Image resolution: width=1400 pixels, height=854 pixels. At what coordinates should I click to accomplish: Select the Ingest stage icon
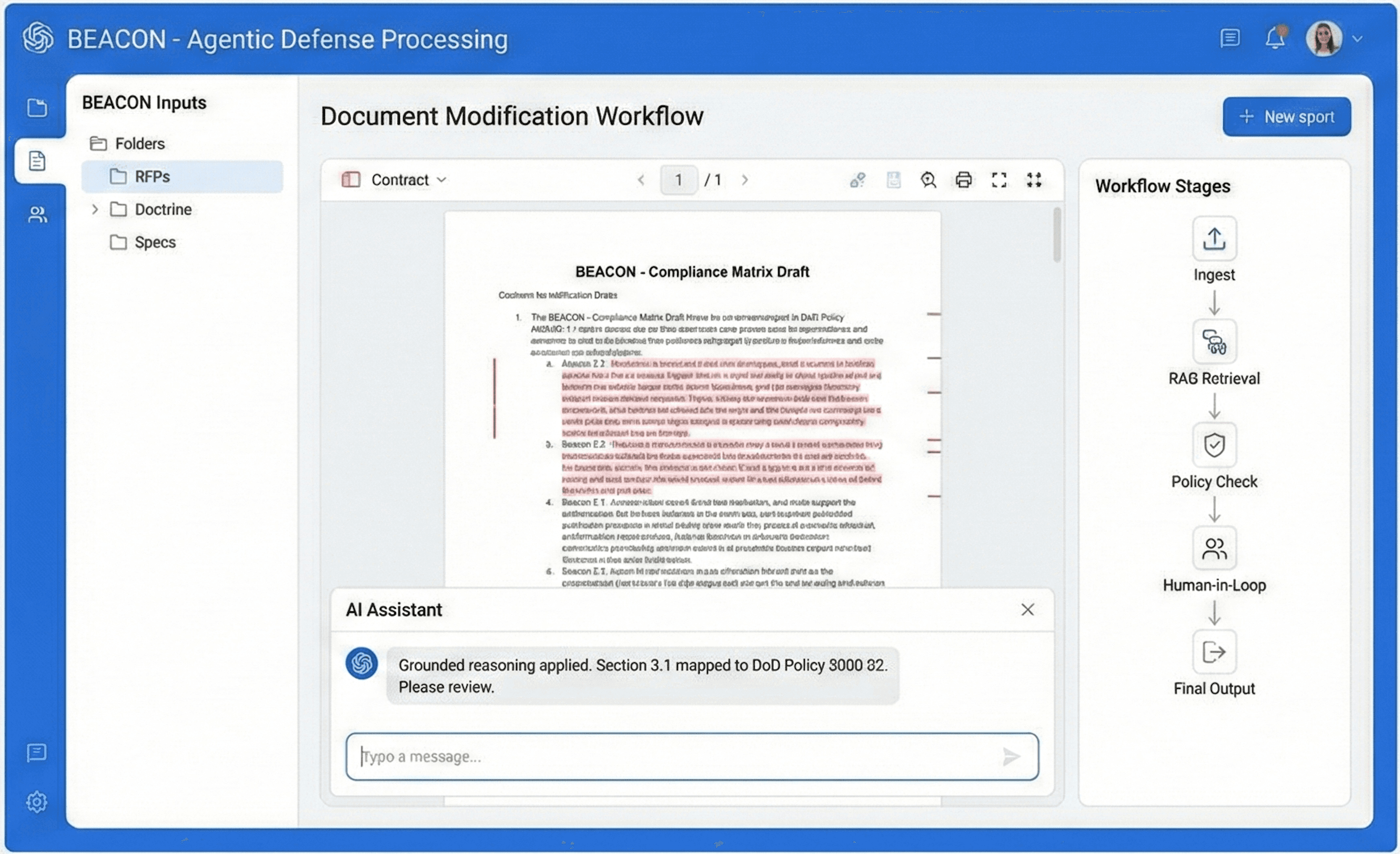point(1215,239)
